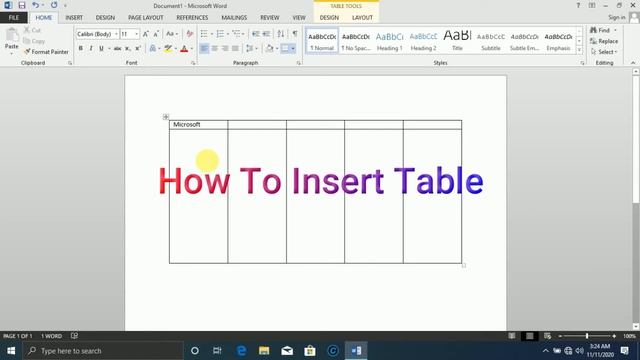Click the table move handle at top-left corner
The height and width of the screenshot is (360, 640).
coord(166,117)
